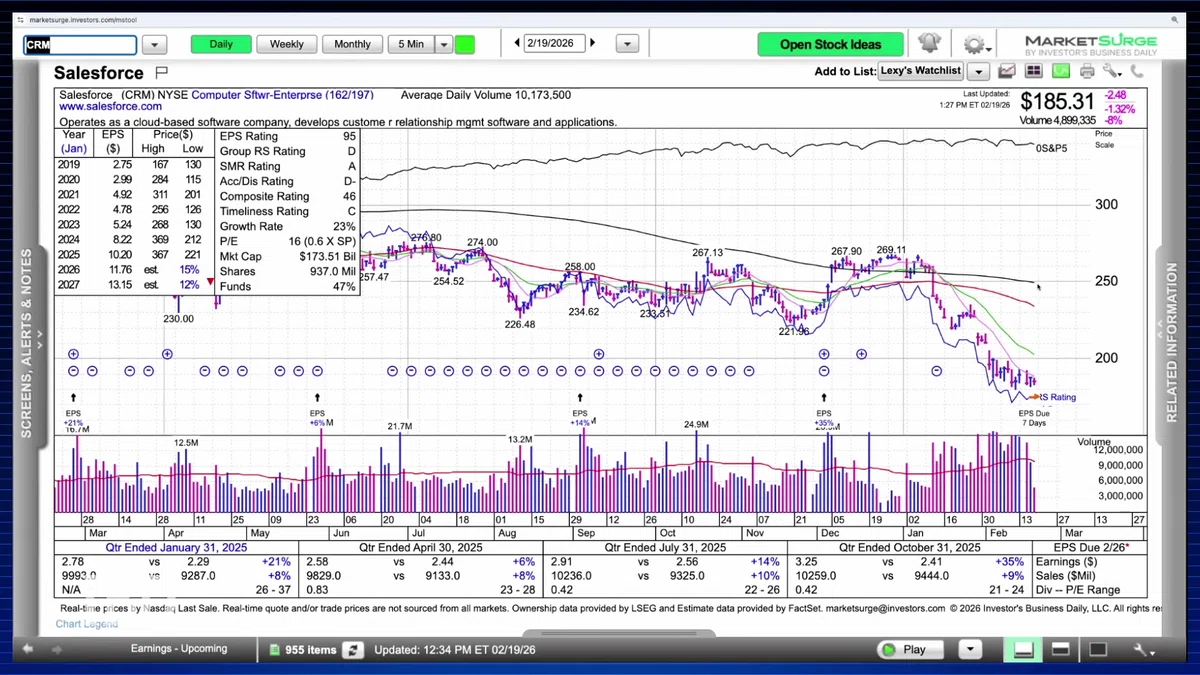
Task: Open the line chart icon near the watchlist
Action: click(x=1007, y=71)
